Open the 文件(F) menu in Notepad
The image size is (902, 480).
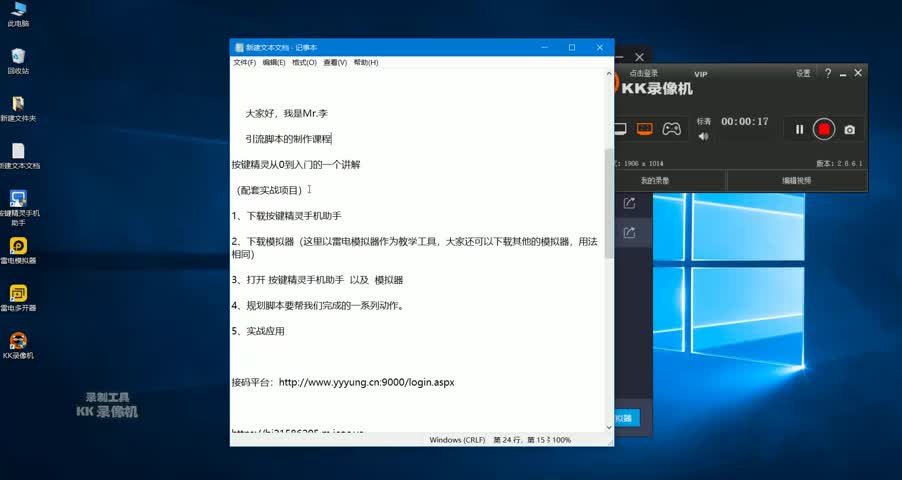244,62
